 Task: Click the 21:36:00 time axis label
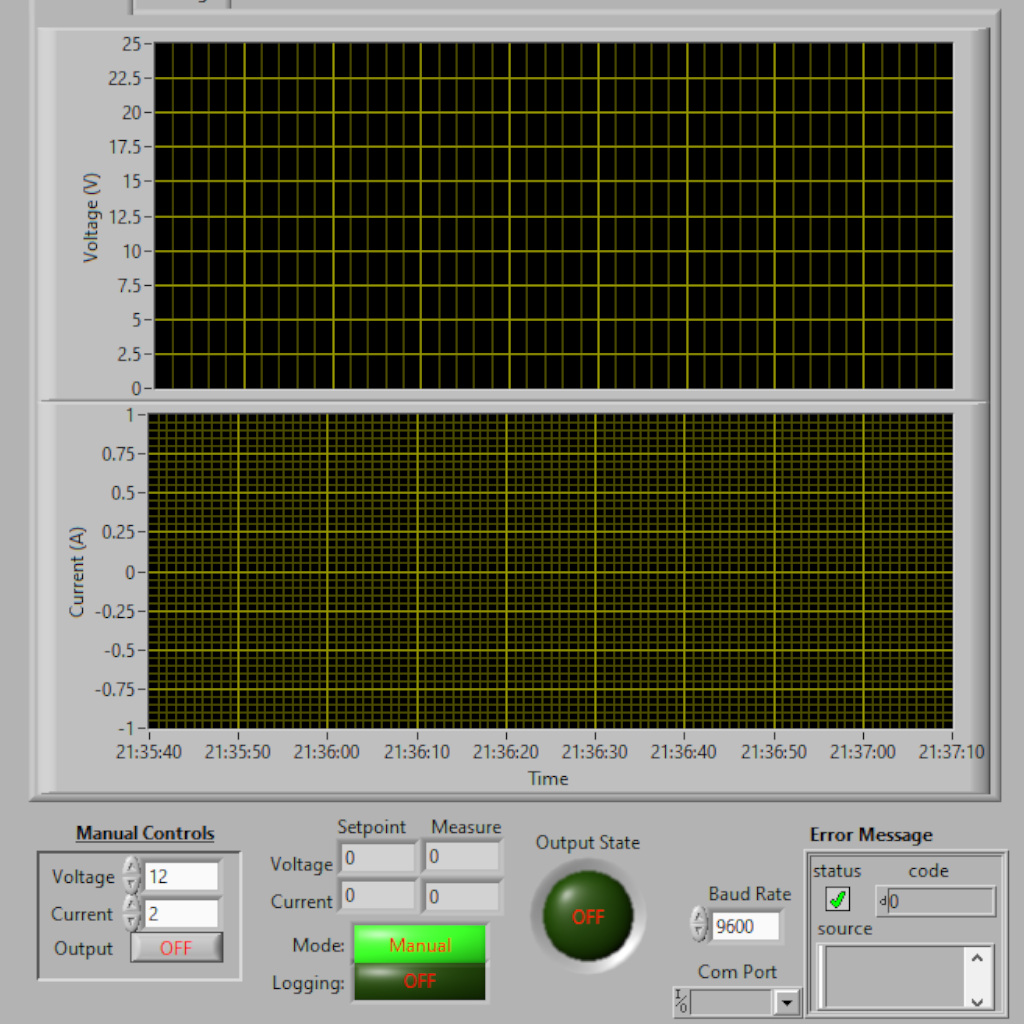coord(326,752)
